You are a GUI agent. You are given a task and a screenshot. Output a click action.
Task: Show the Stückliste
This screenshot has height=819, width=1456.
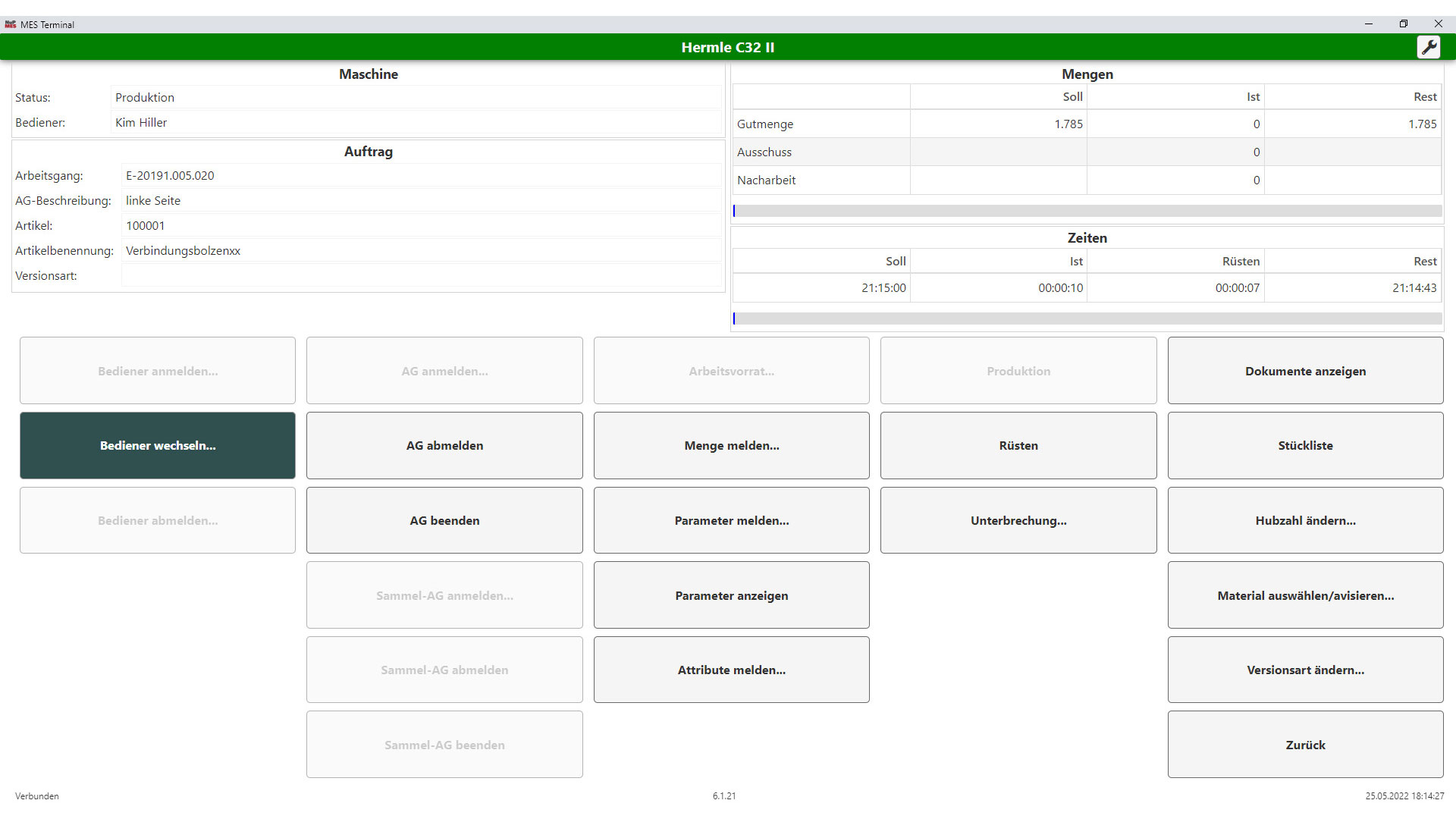tap(1305, 446)
